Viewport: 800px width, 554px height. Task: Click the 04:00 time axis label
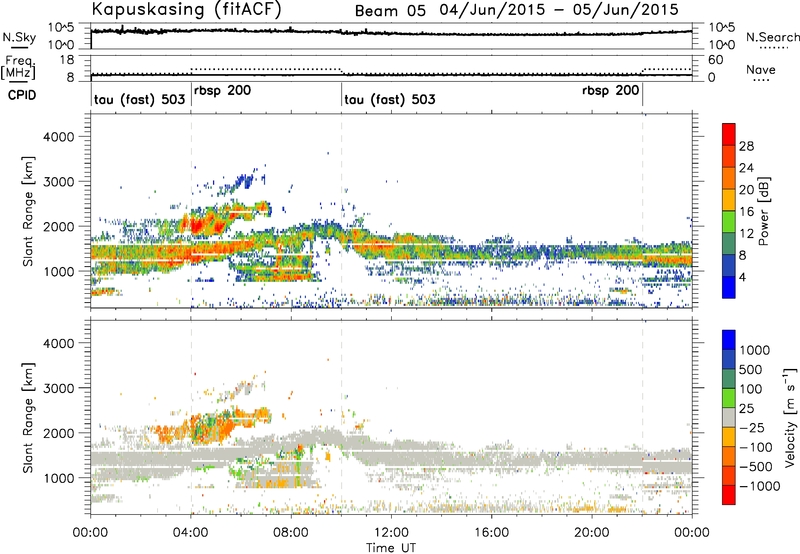(191, 533)
